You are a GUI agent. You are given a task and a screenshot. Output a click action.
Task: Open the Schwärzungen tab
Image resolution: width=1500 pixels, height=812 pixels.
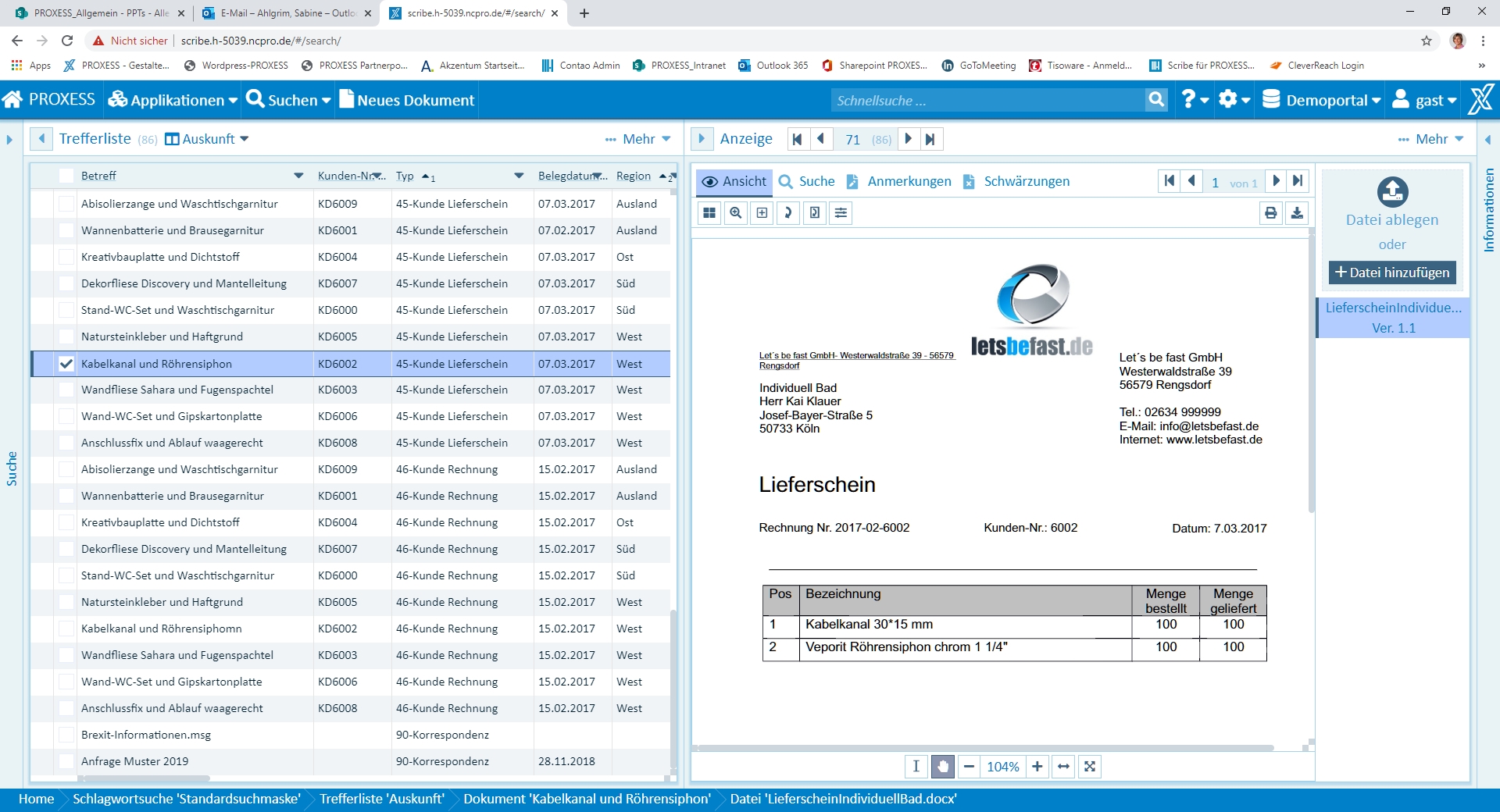[1016, 181]
